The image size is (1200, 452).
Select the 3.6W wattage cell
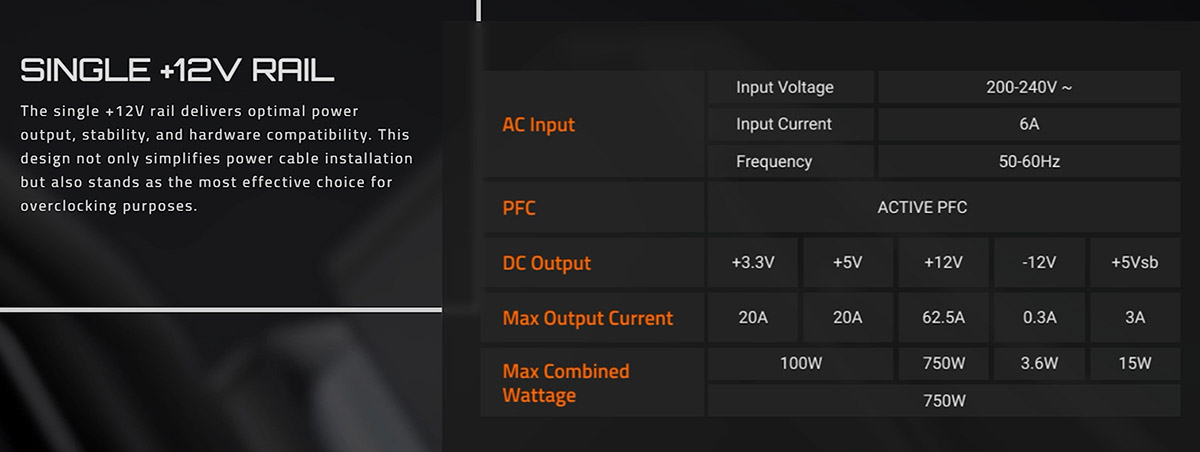(x=1040, y=364)
